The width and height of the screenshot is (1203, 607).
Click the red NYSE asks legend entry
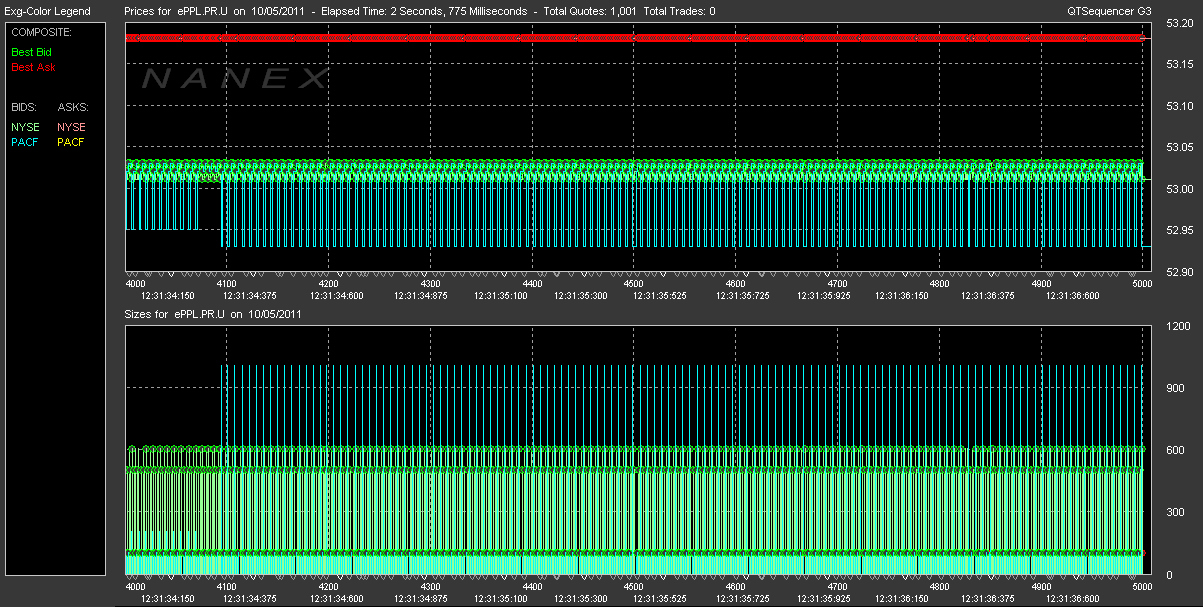(72, 127)
